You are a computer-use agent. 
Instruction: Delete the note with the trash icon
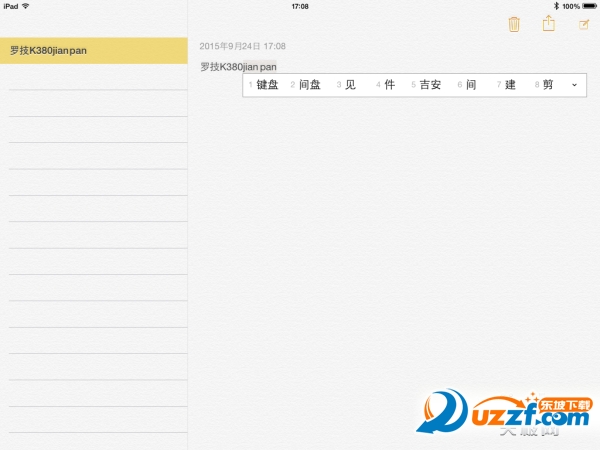[514, 24]
